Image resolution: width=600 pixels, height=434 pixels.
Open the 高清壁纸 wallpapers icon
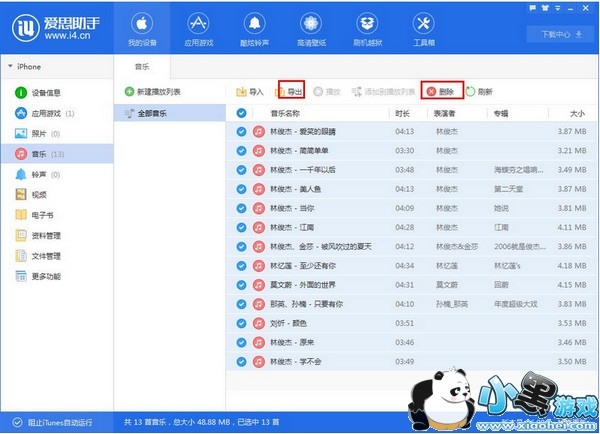click(x=311, y=29)
